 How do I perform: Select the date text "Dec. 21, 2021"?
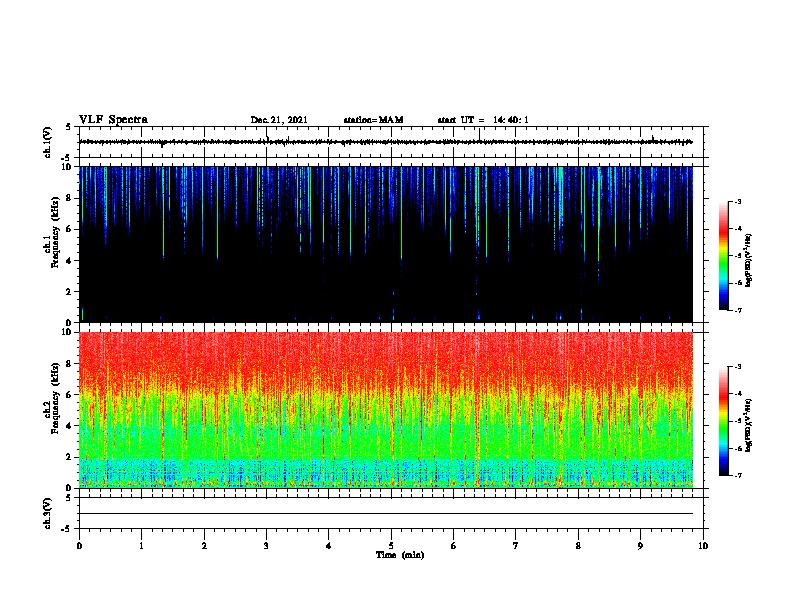coord(279,120)
